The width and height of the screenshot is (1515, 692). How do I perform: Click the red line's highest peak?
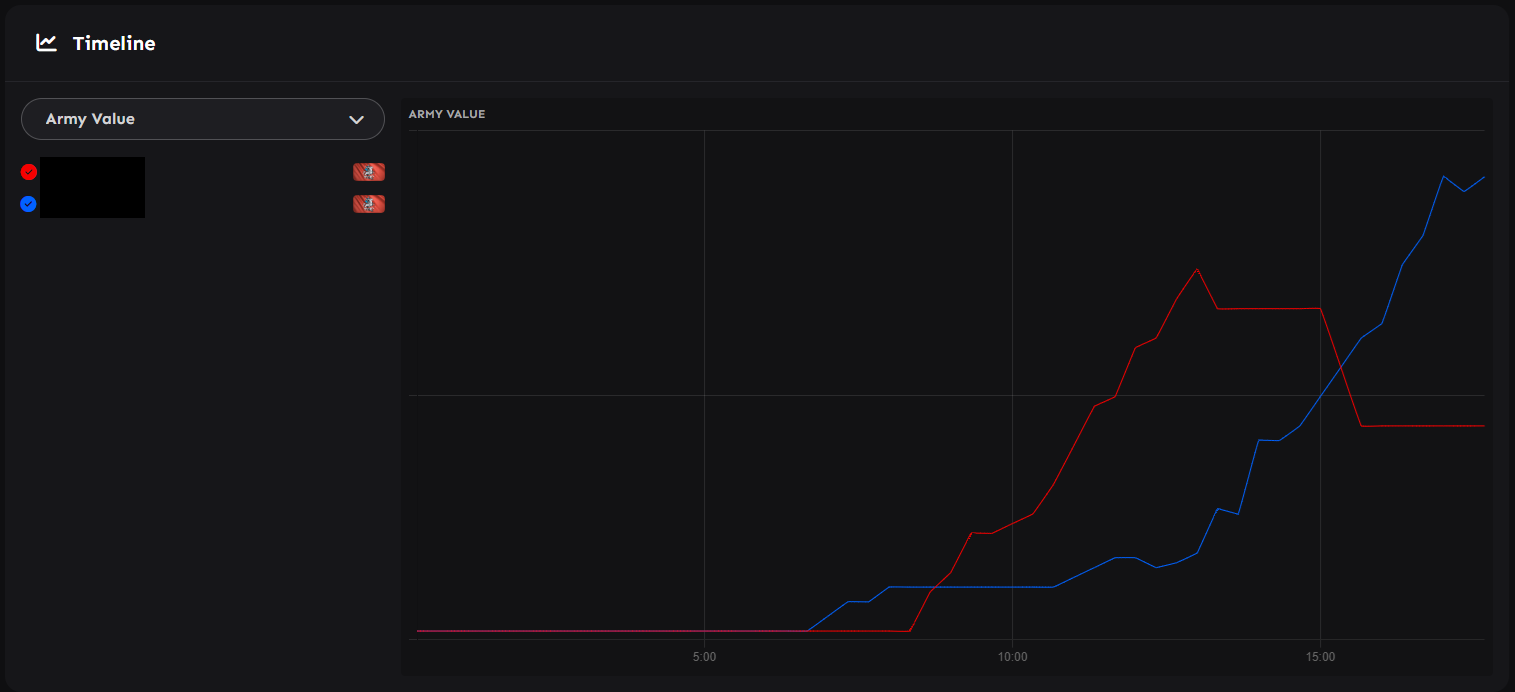click(1196, 269)
